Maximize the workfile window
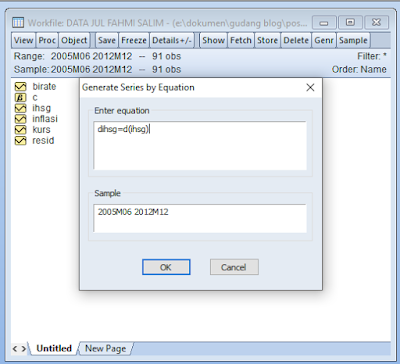Screen dimensions: 400x364 pyautogui.click(x=350, y=23)
